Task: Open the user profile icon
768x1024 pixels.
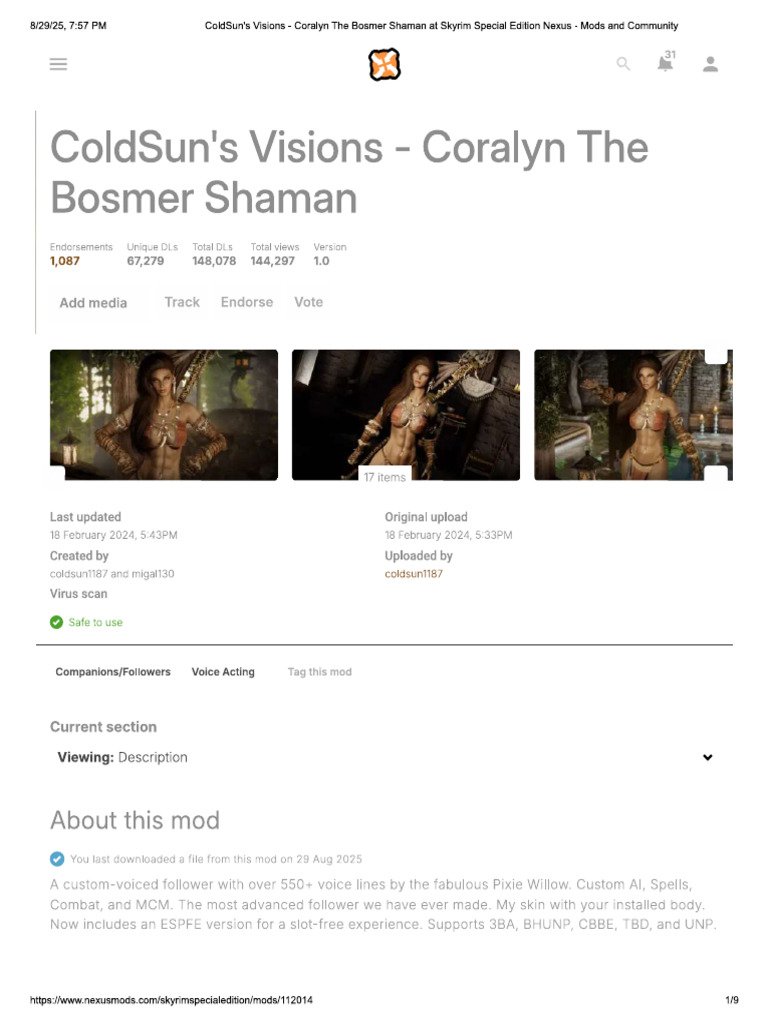Action: (710, 64)
